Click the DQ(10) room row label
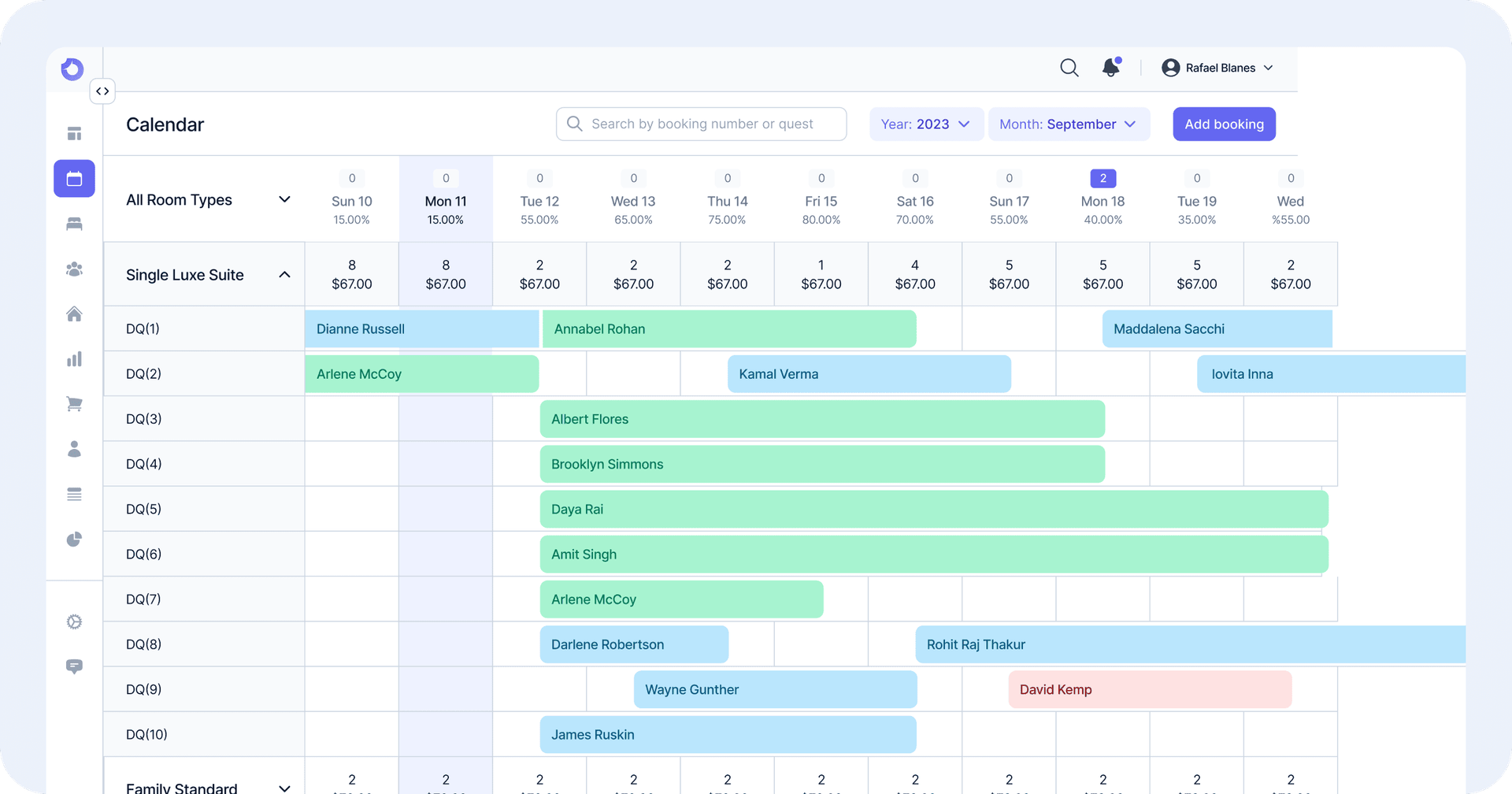The width and height of the screenshot is (1512, 794). click(x=146, y=735)
